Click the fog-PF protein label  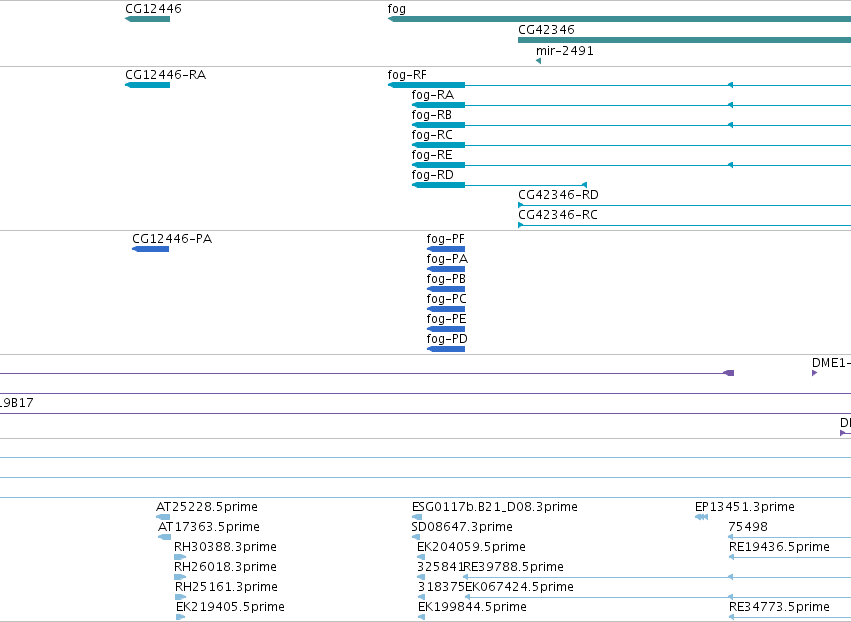[446, 239]
